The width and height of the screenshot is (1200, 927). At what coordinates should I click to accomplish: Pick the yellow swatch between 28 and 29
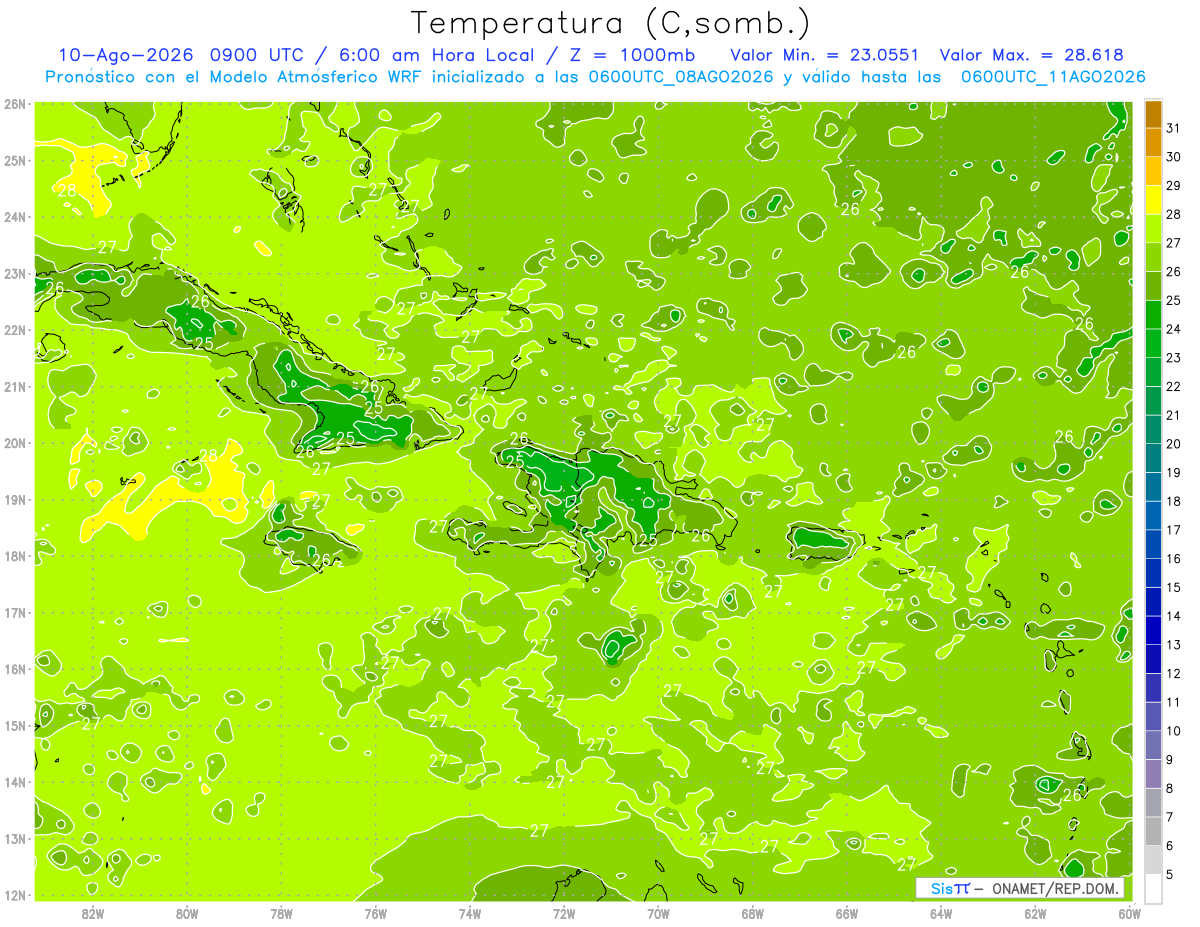pyautogui.click(x=1153, y=200)
